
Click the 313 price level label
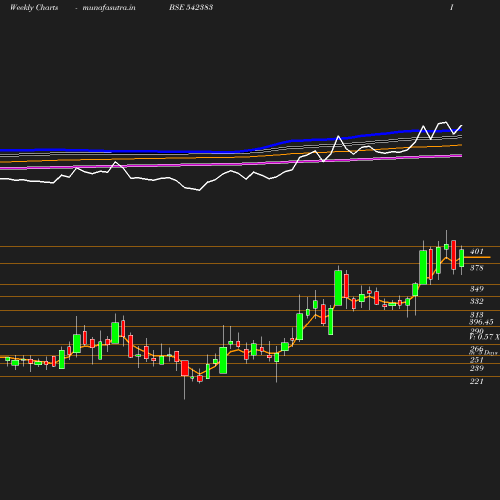pos(476,315)
